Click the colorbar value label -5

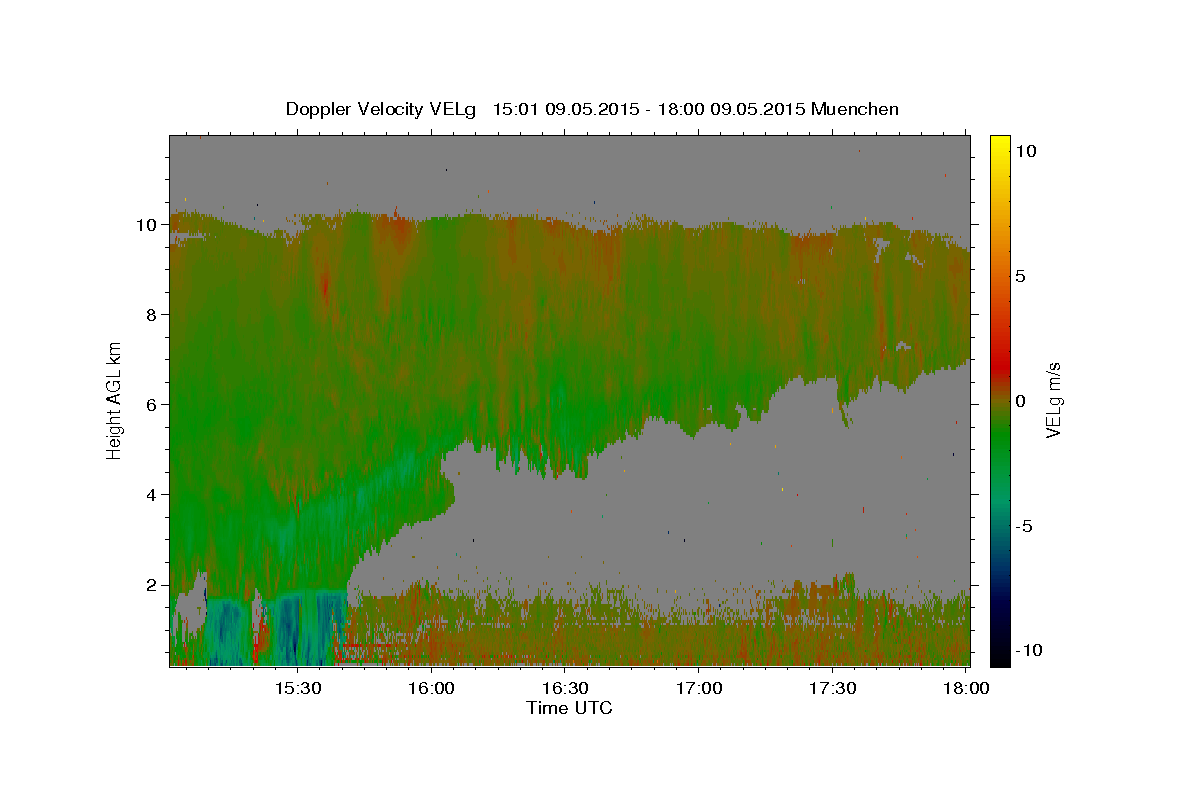[x=1024, y=525]
